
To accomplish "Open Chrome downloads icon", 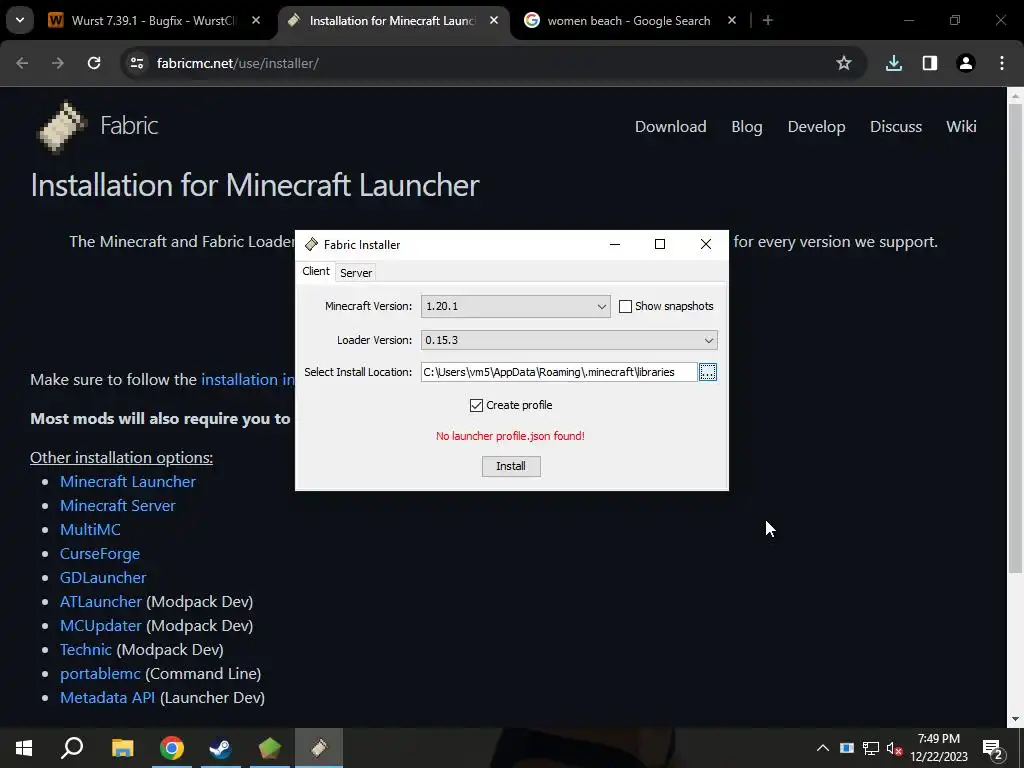I will click(x=894, y=63).
